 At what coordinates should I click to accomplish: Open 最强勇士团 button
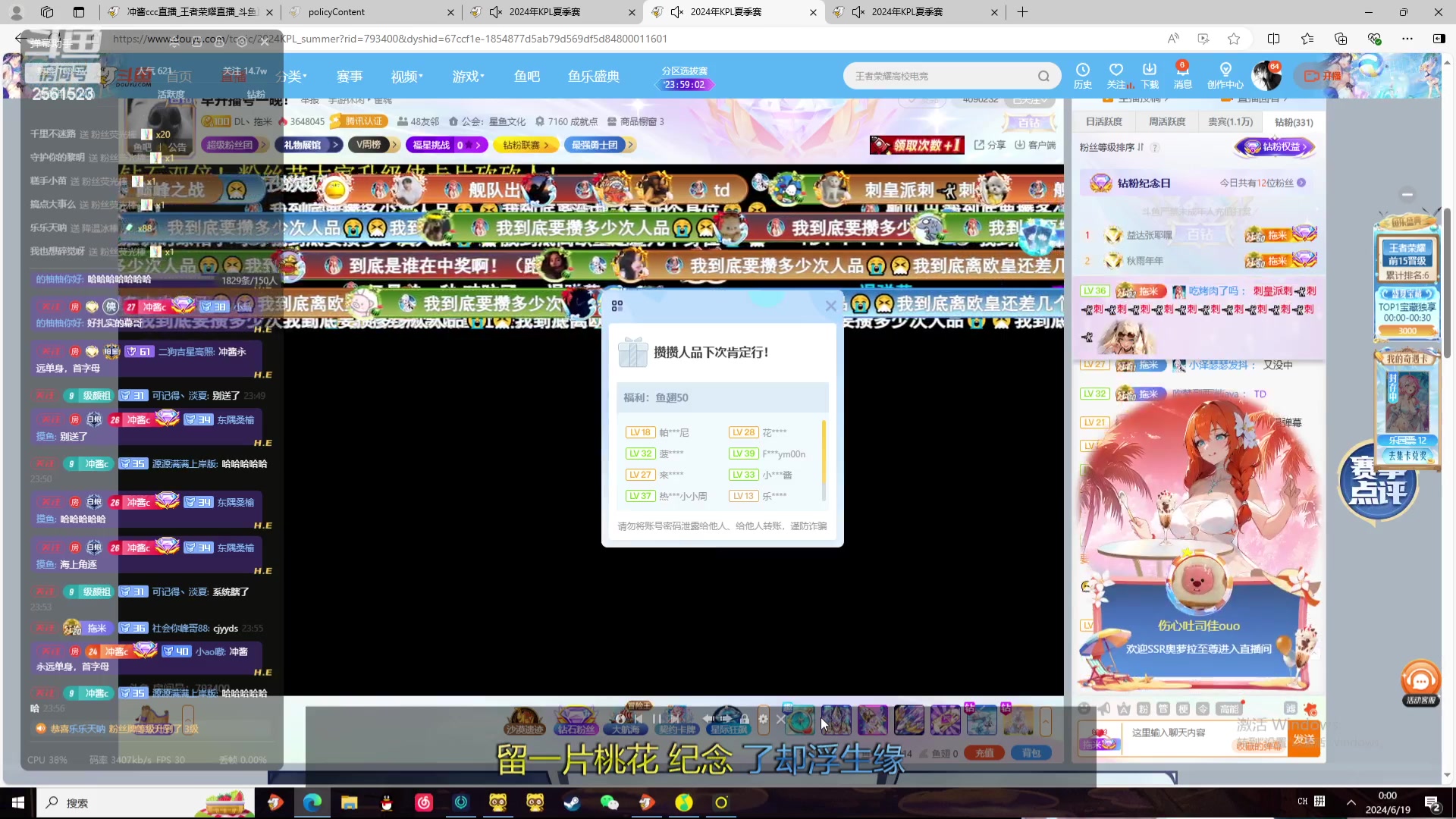(598, 145)
